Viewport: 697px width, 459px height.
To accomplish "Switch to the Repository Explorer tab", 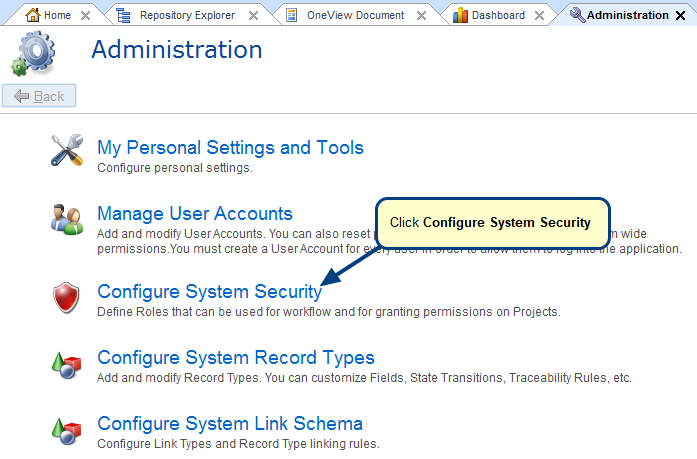I will [187, 16].
